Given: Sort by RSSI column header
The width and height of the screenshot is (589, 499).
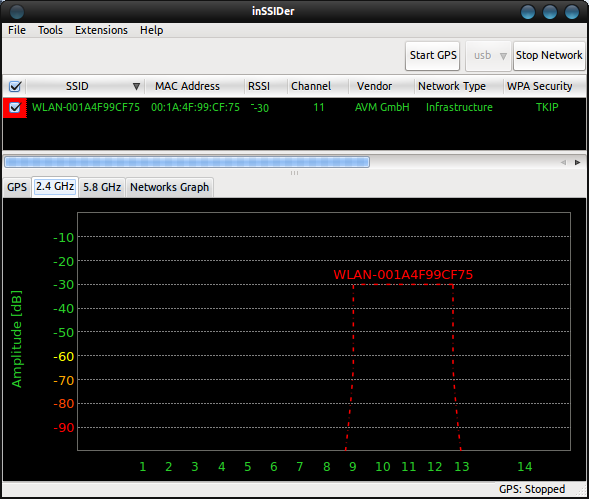Looking at the screenshot, I should (259, 86).
